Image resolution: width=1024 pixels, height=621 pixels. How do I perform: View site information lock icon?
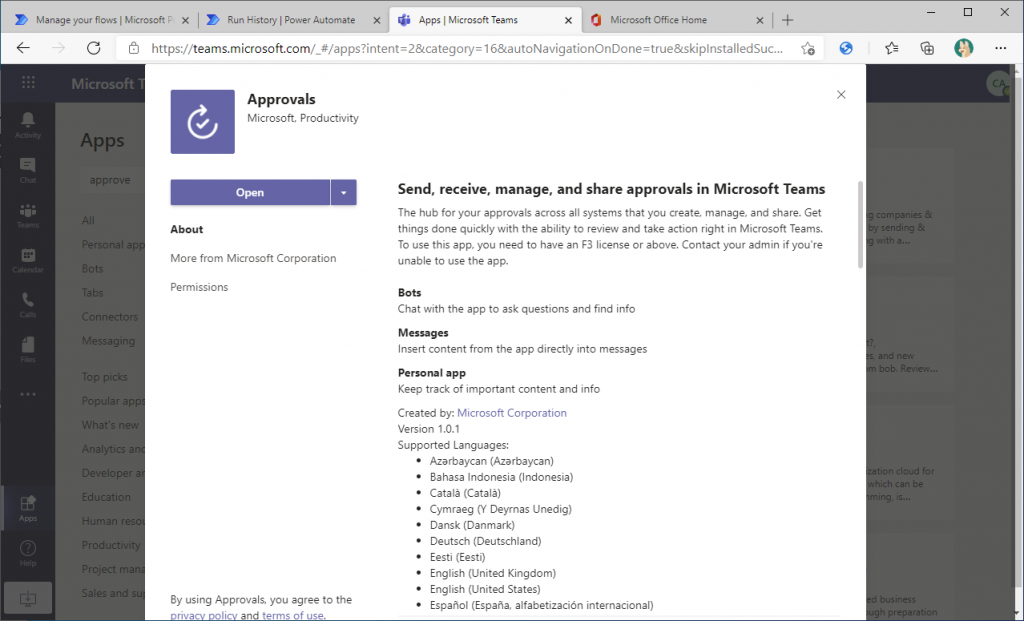[134, 48]
